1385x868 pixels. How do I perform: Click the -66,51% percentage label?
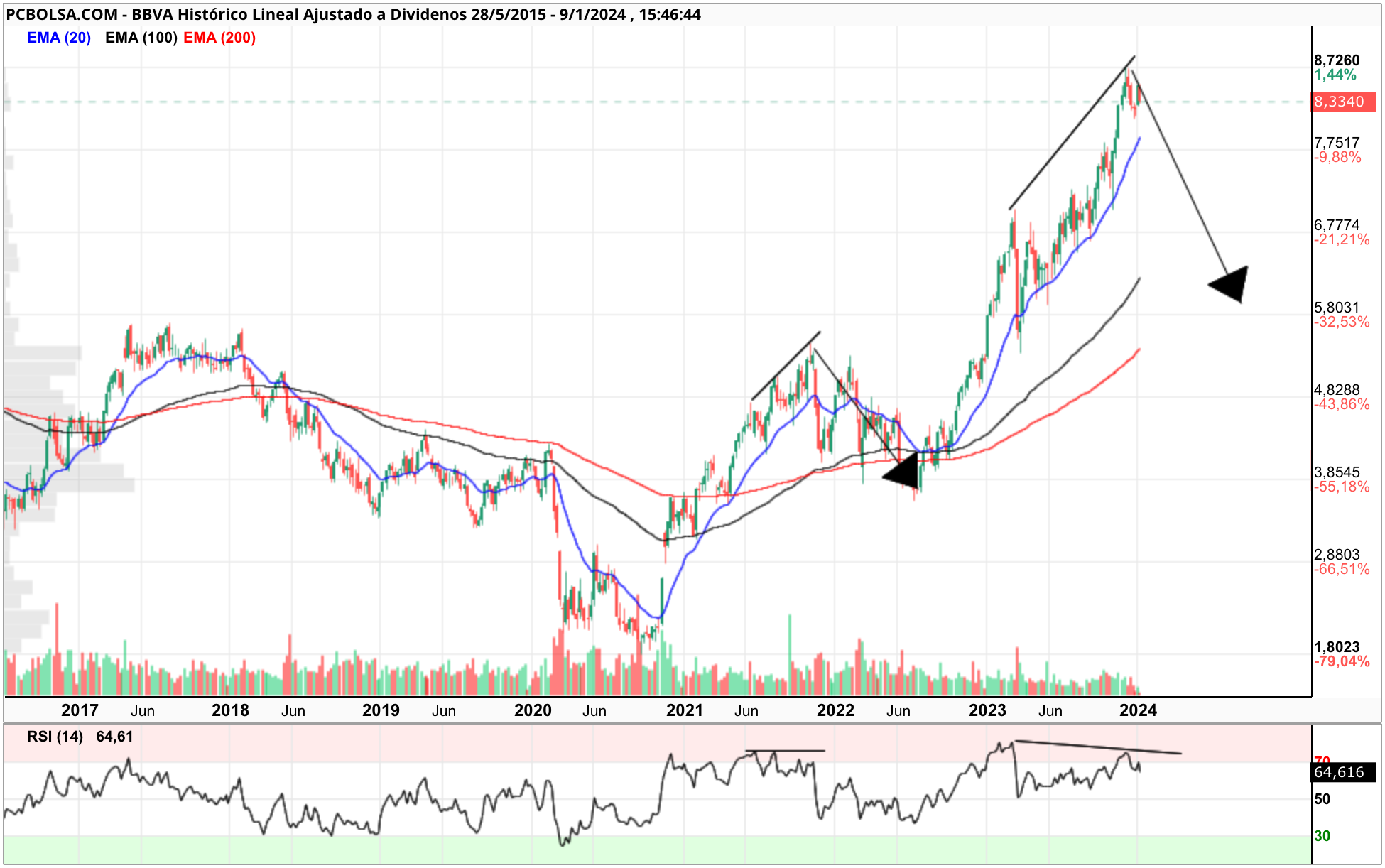point(1342,569)
